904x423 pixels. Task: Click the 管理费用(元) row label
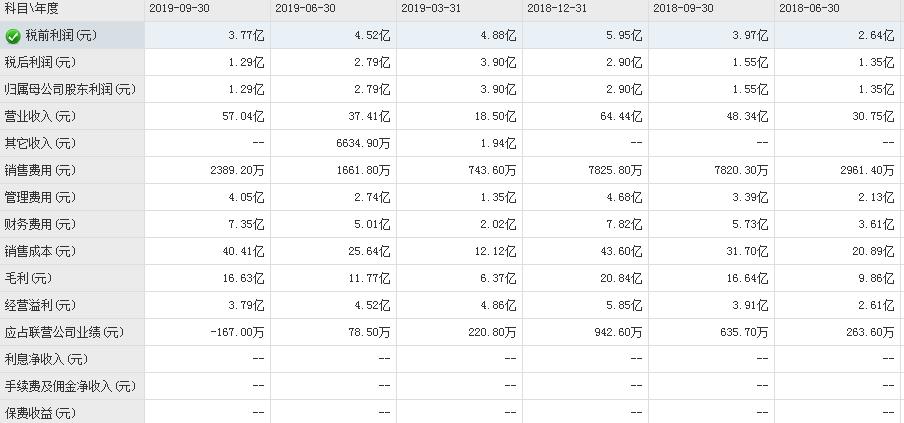point(41,197)
